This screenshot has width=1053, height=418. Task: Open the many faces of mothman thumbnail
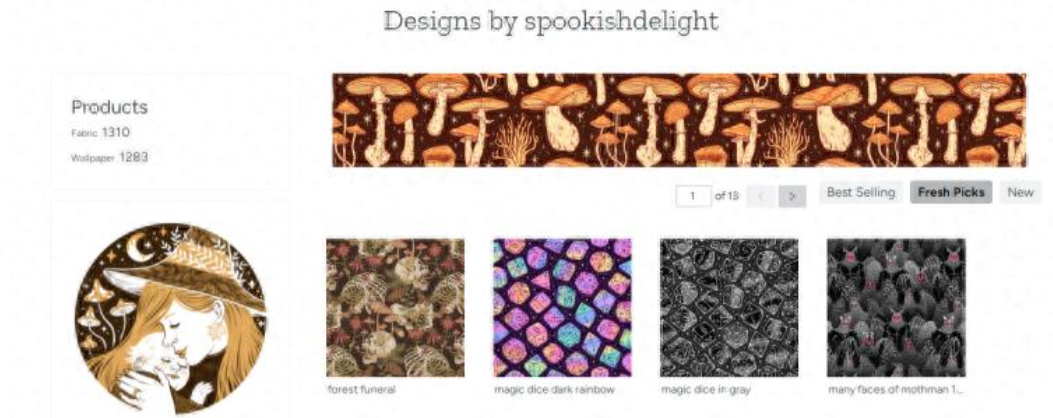pos(896,308)
